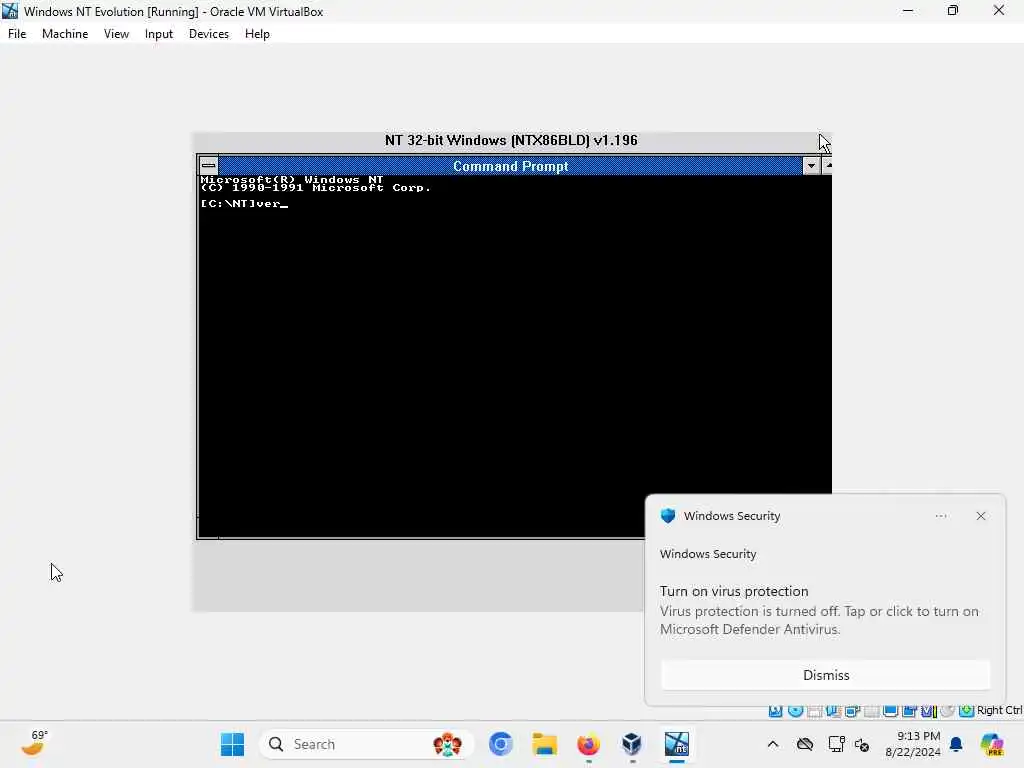Open network status tray icon
This screenshot has width=1024, height=768.
pos(837,744)
